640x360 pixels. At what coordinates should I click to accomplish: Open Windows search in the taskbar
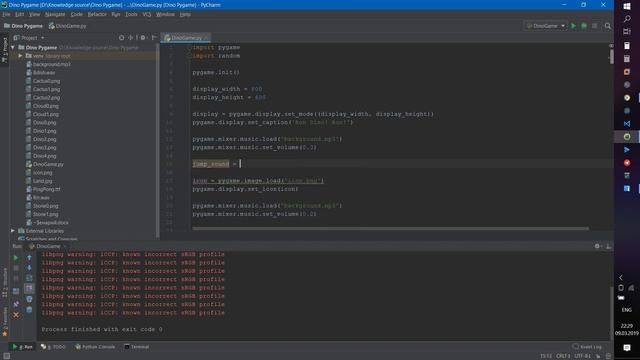click(x=627, y=19)
